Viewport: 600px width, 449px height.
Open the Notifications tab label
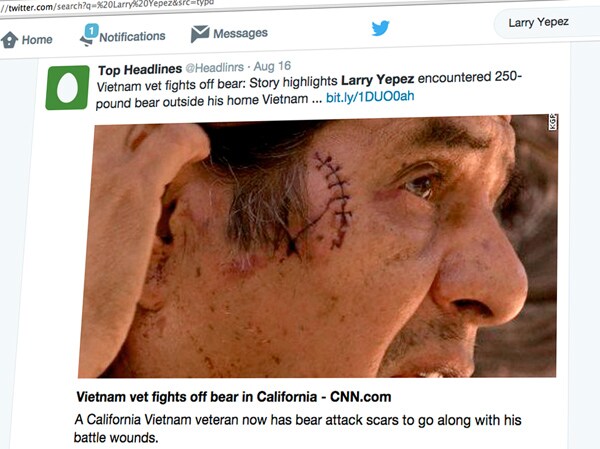(x=132, y=37)
